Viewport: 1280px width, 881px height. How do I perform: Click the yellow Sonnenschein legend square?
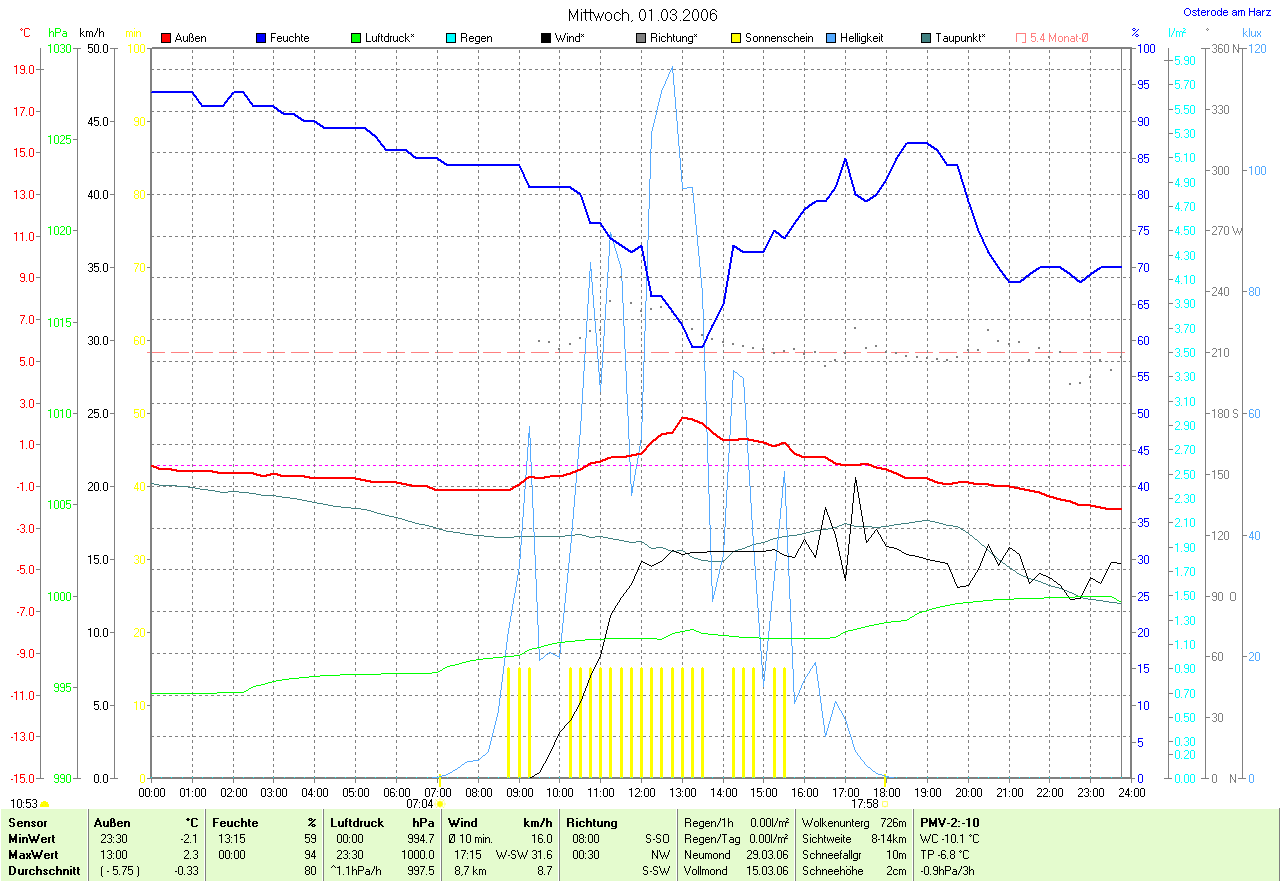(x=736, y=38)
